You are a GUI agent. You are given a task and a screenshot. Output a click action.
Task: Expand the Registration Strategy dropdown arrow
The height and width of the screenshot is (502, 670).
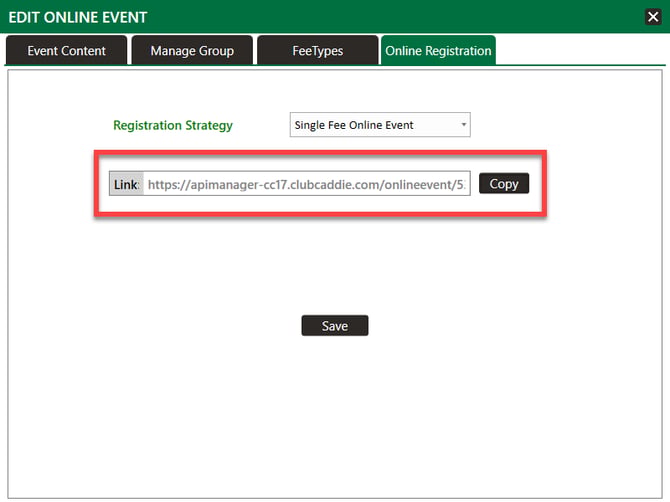[464, 125]
